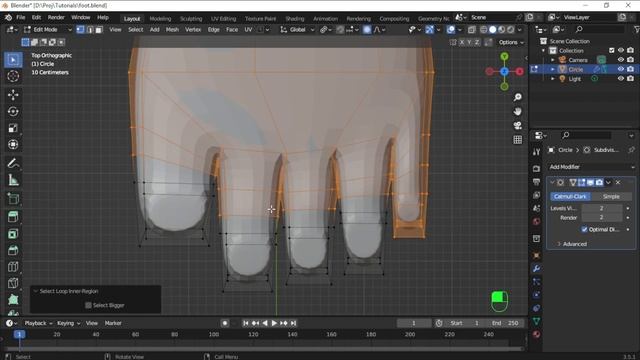Choose the Measure tool
This screenshot has height=360, width=640.
13,180
